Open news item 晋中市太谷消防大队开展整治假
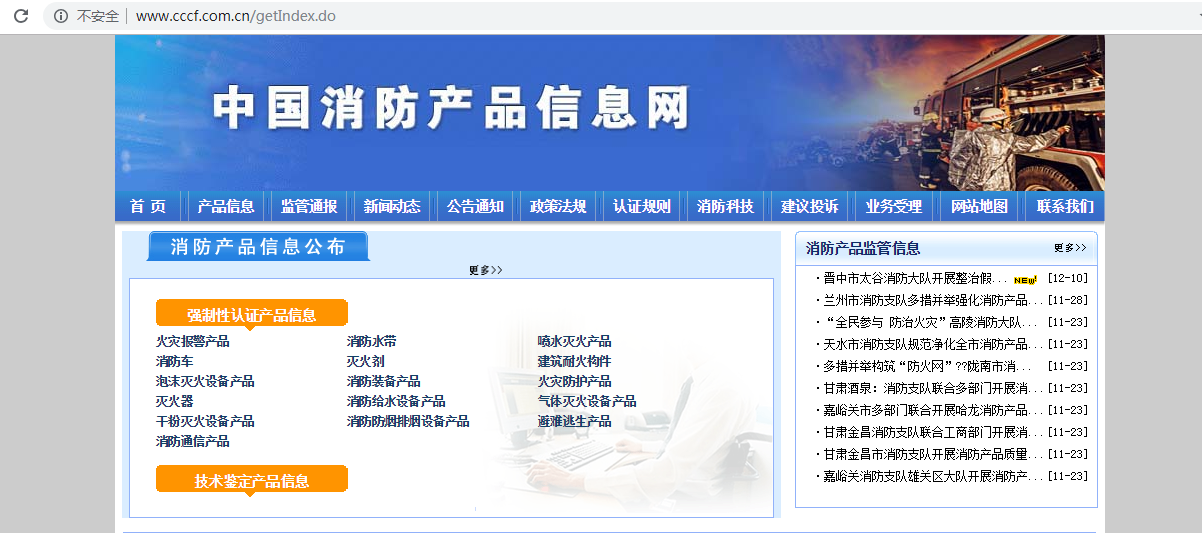 (x=909, y=278)
